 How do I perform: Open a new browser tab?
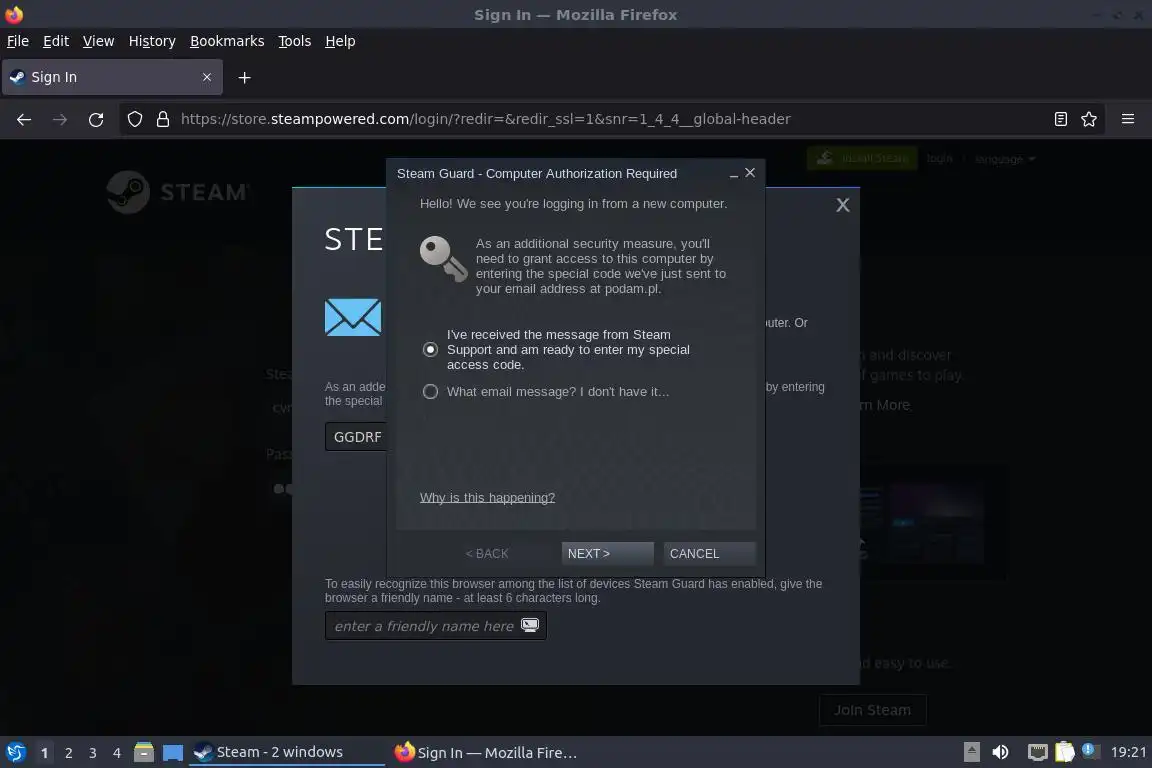[245, 77]
